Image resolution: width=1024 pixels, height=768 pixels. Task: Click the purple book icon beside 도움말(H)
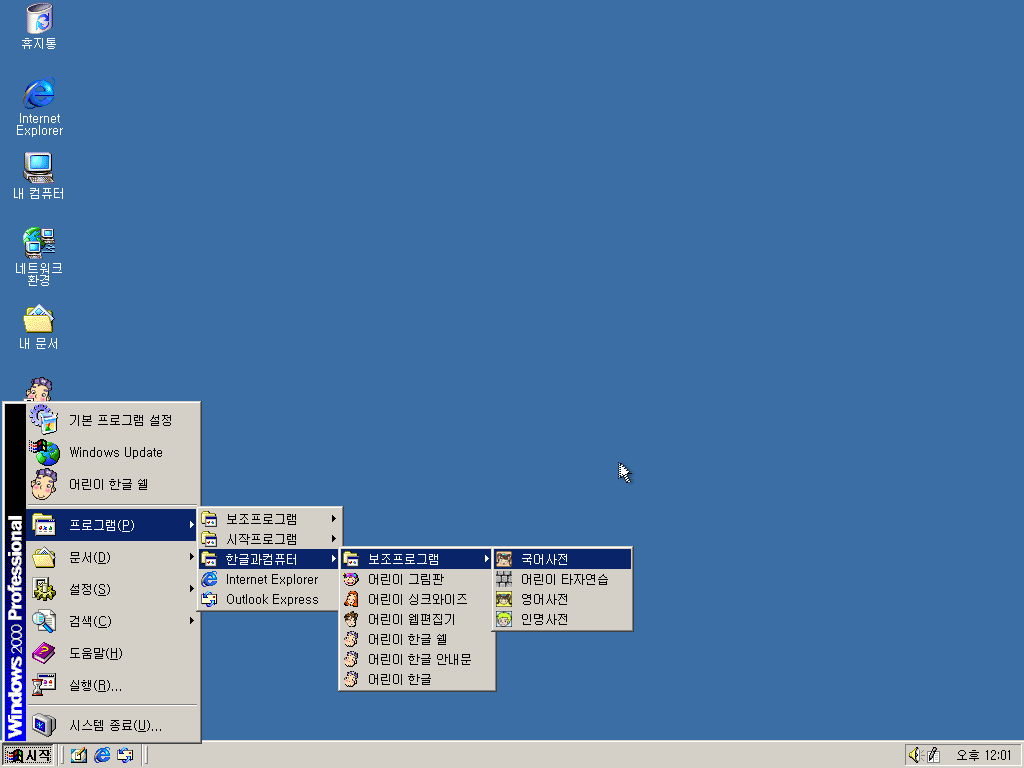(x=44, y=653)
